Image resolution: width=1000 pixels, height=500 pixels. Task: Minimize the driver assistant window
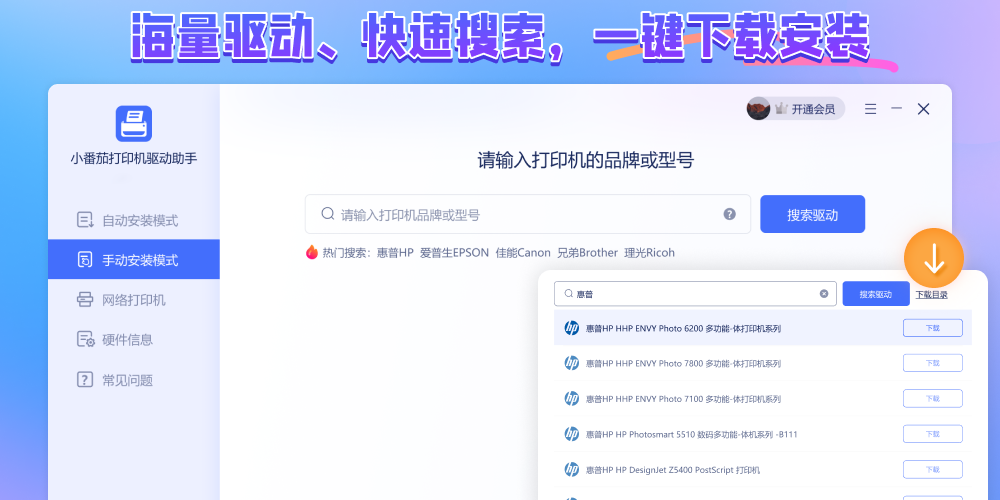897,108
